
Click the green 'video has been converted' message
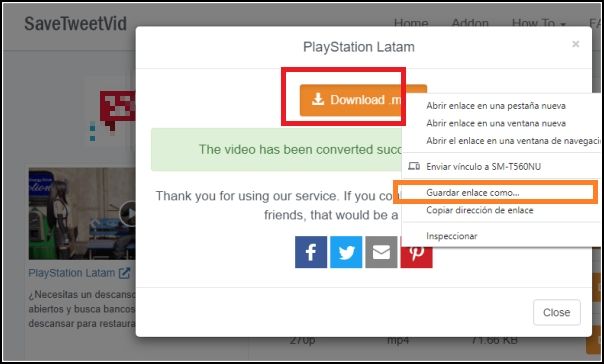tap(277, 149)
